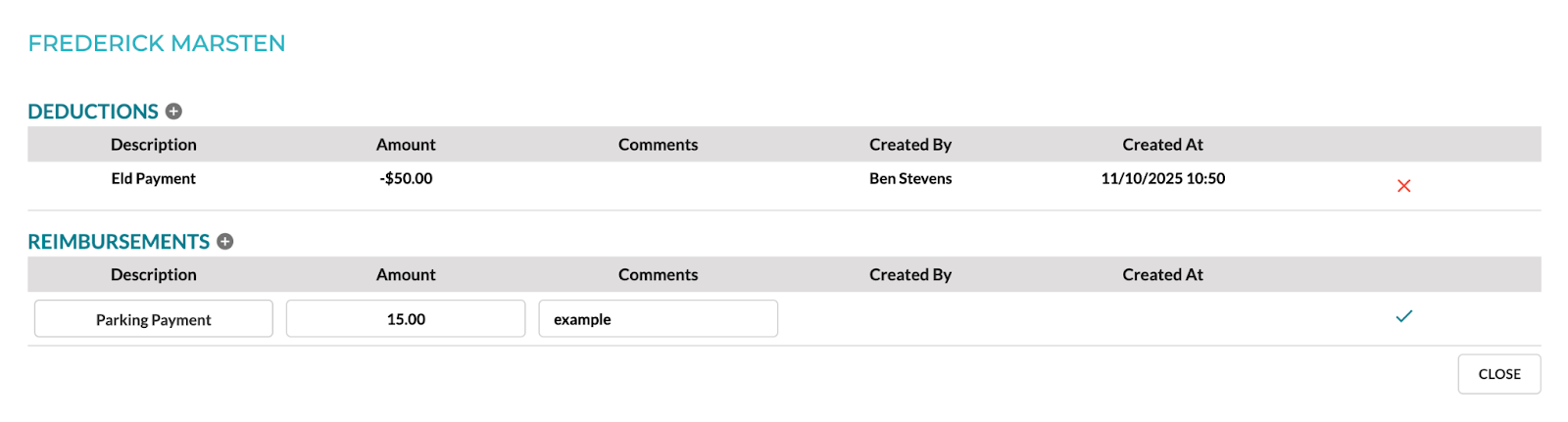1568x422 pixels.
Task: Click the Deductions table Description header
Action: (x=154, y=145)
